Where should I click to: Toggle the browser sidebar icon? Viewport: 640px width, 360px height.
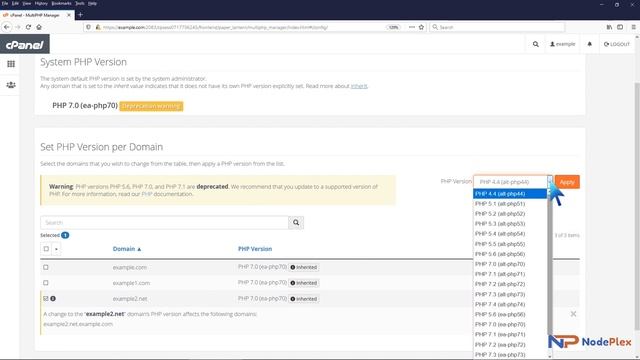point(620,27)
